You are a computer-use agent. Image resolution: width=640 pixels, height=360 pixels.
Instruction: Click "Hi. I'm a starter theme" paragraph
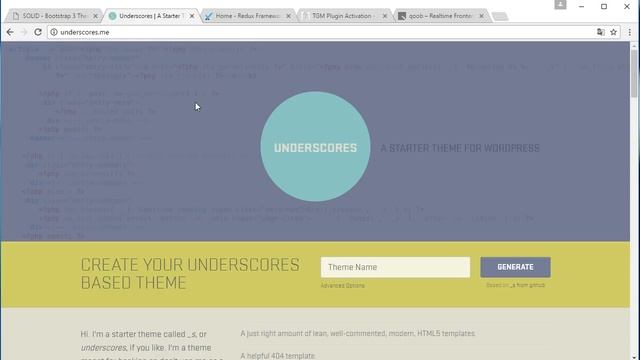click(x=152, y=345)
